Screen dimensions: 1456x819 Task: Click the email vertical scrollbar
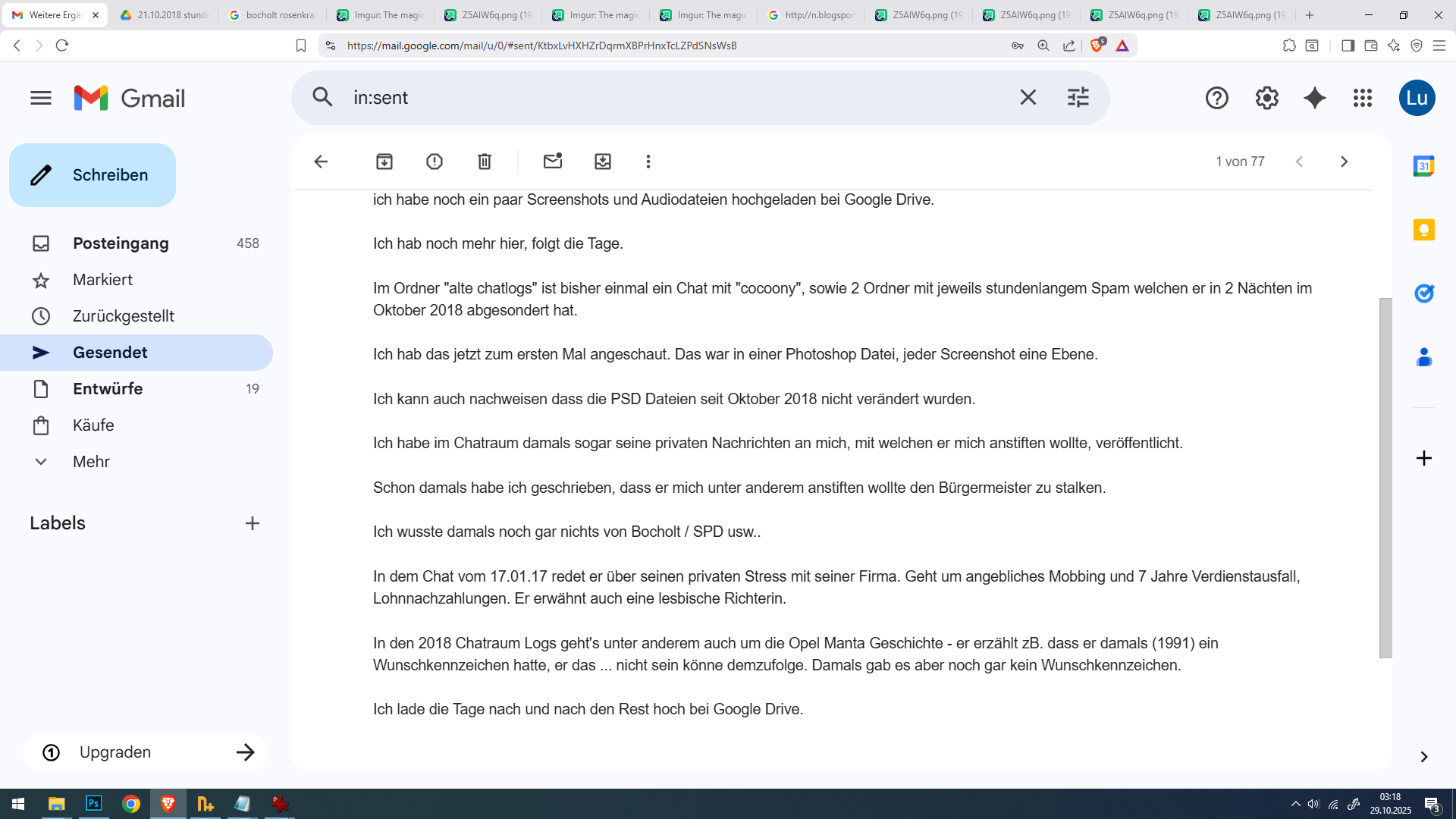coord(1385,478)
